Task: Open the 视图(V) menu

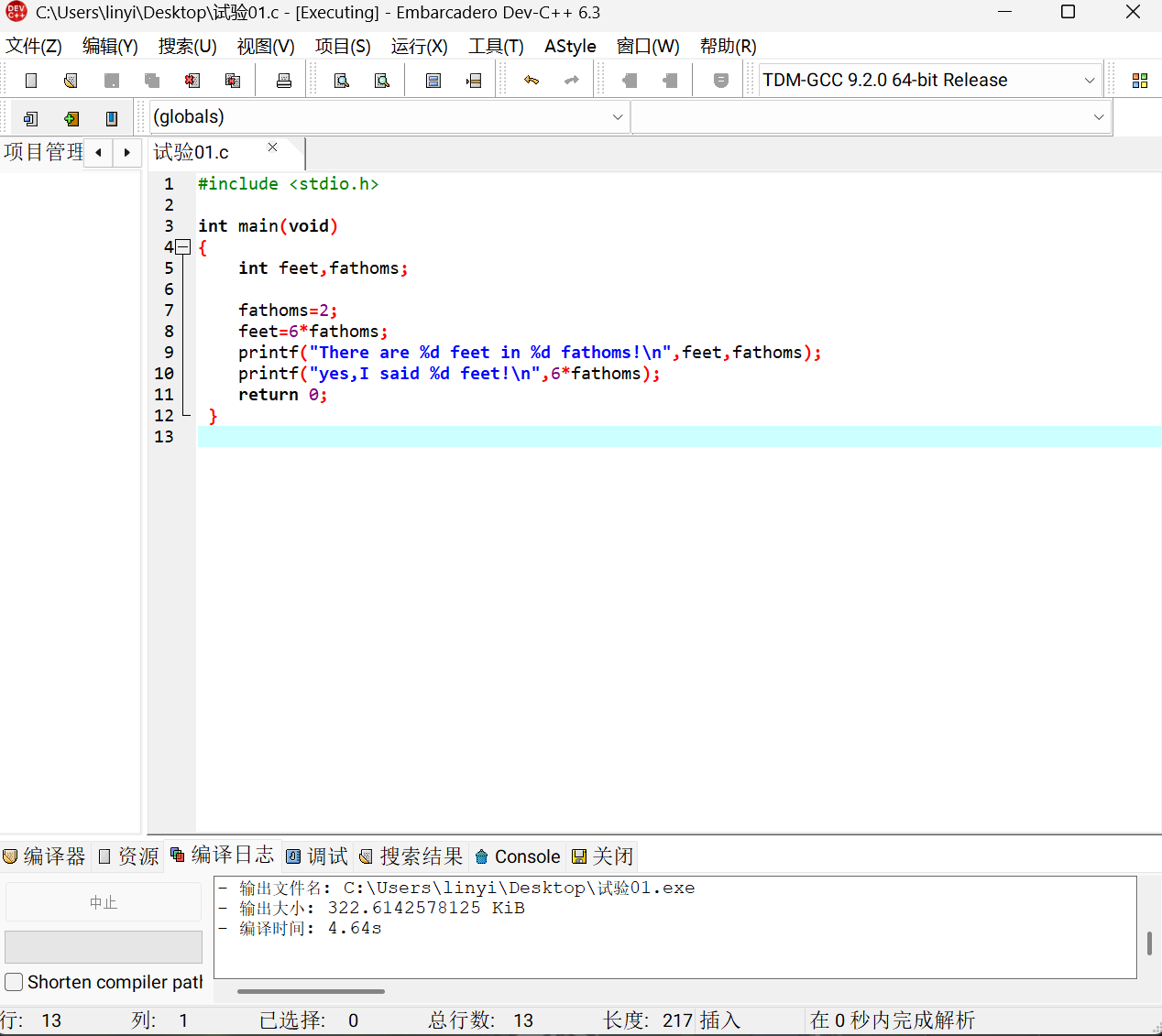Action: pyautogui.click(x=266, y=46)
